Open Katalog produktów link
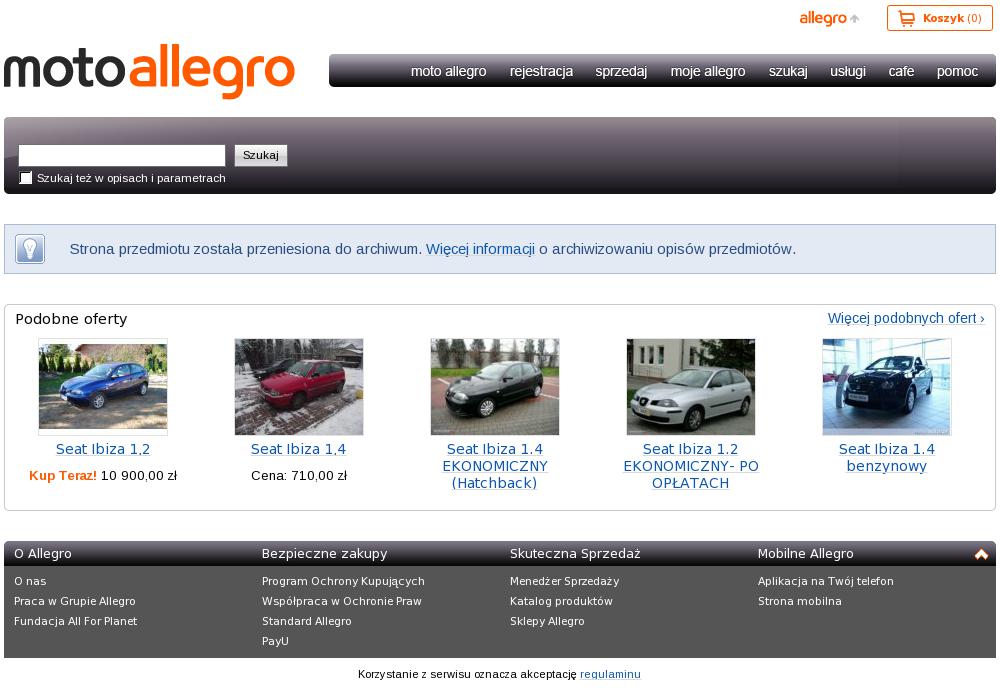This screenshot has width=1000, height=694. 561,601
